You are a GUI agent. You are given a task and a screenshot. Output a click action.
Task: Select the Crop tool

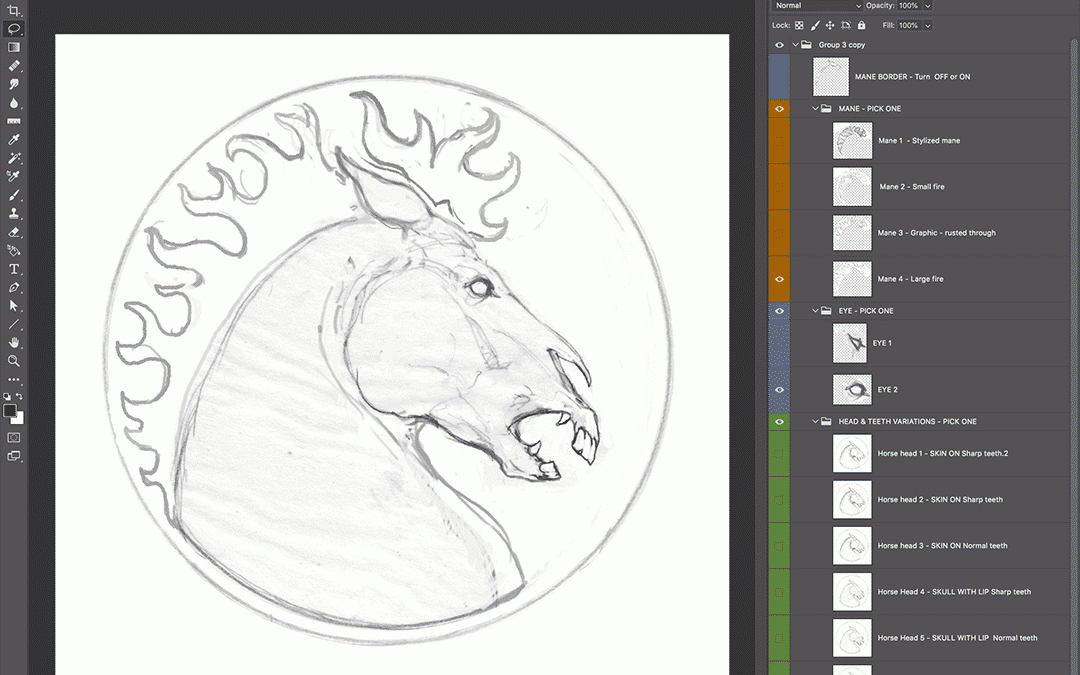[14, 10]
